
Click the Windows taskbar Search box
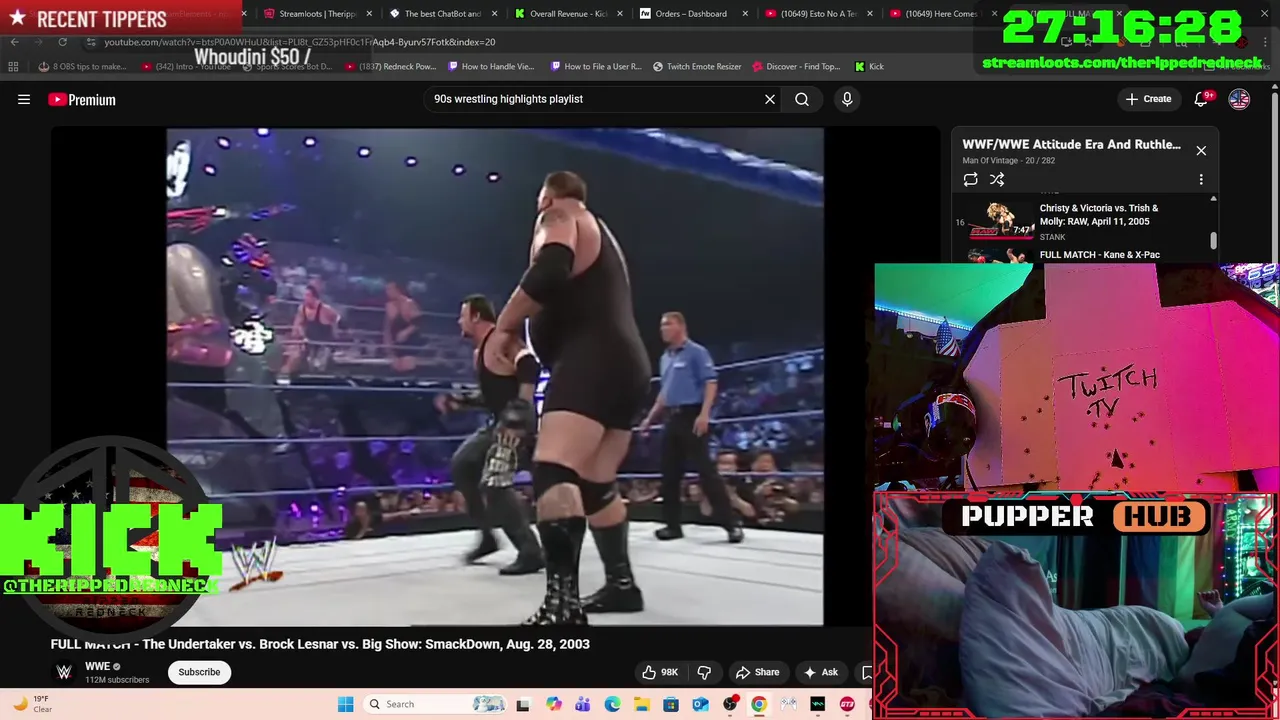[x=435, y=704]
